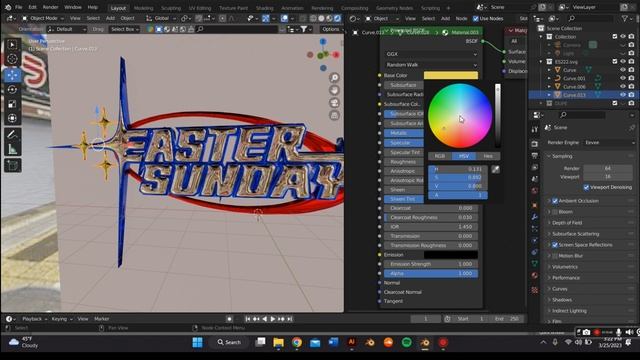Open the Object Mode dropdown
640x360 pixels.
pos(43,18)
